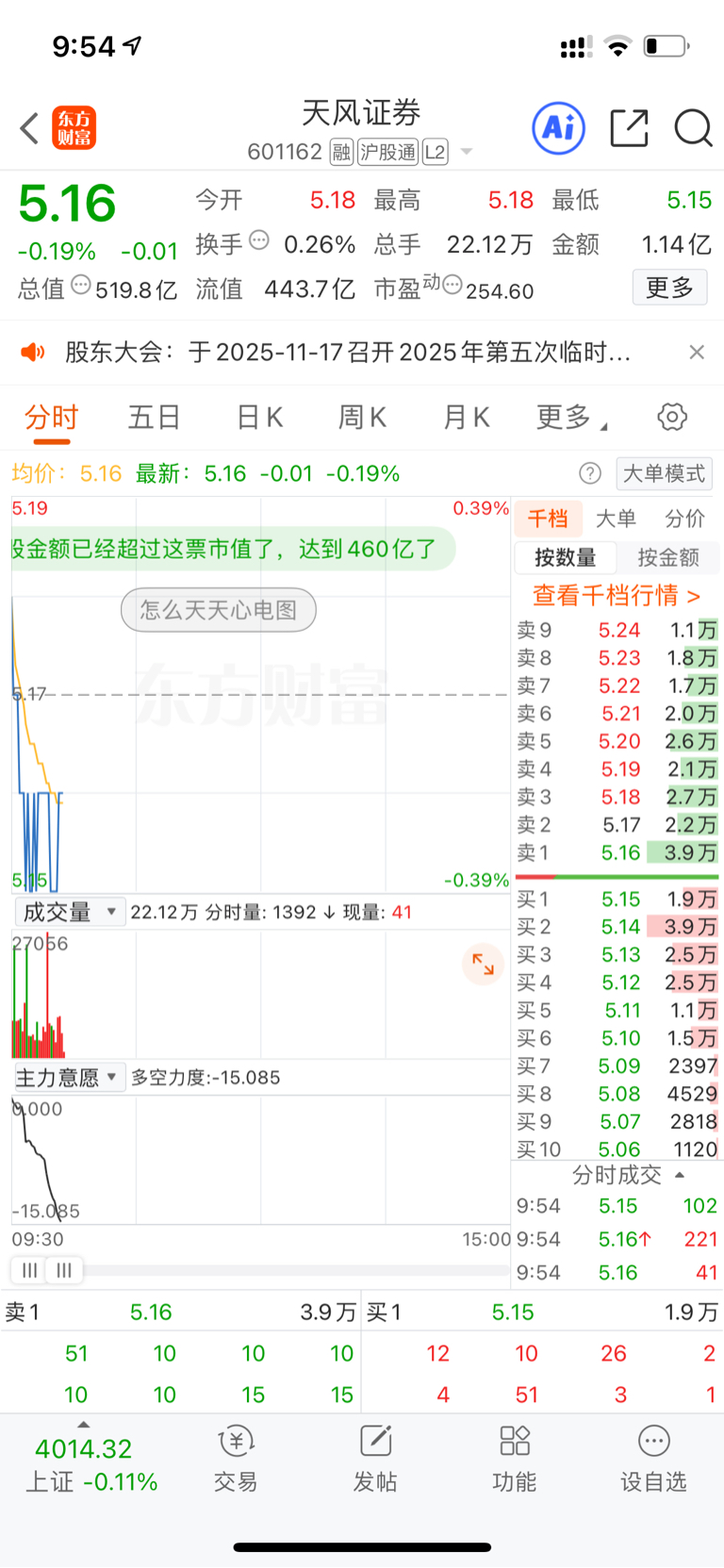This screenshot has height=1568, width=724.
Task: Tap the 怎么天天心电图 comment bubble
Action: [x=219, y=610]
